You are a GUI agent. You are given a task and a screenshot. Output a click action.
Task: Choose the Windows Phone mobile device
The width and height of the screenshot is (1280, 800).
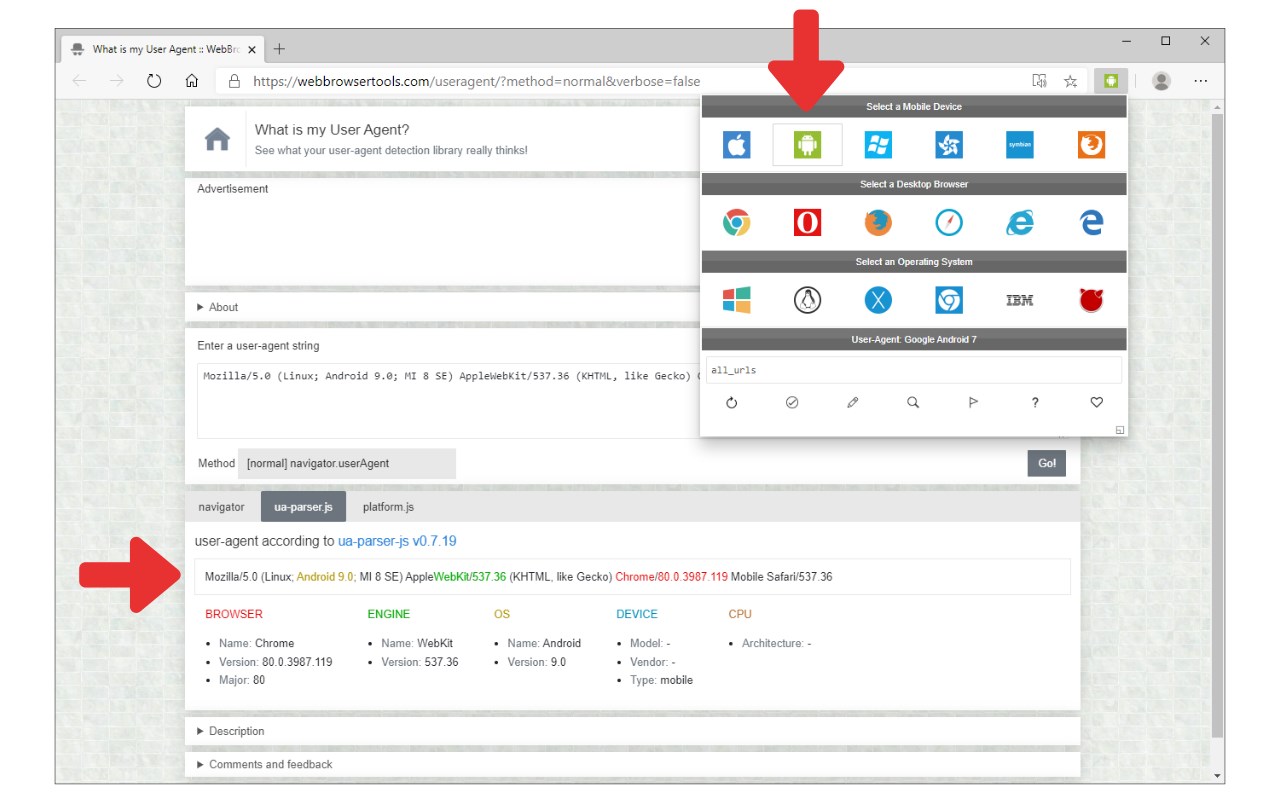click(878, 145)
